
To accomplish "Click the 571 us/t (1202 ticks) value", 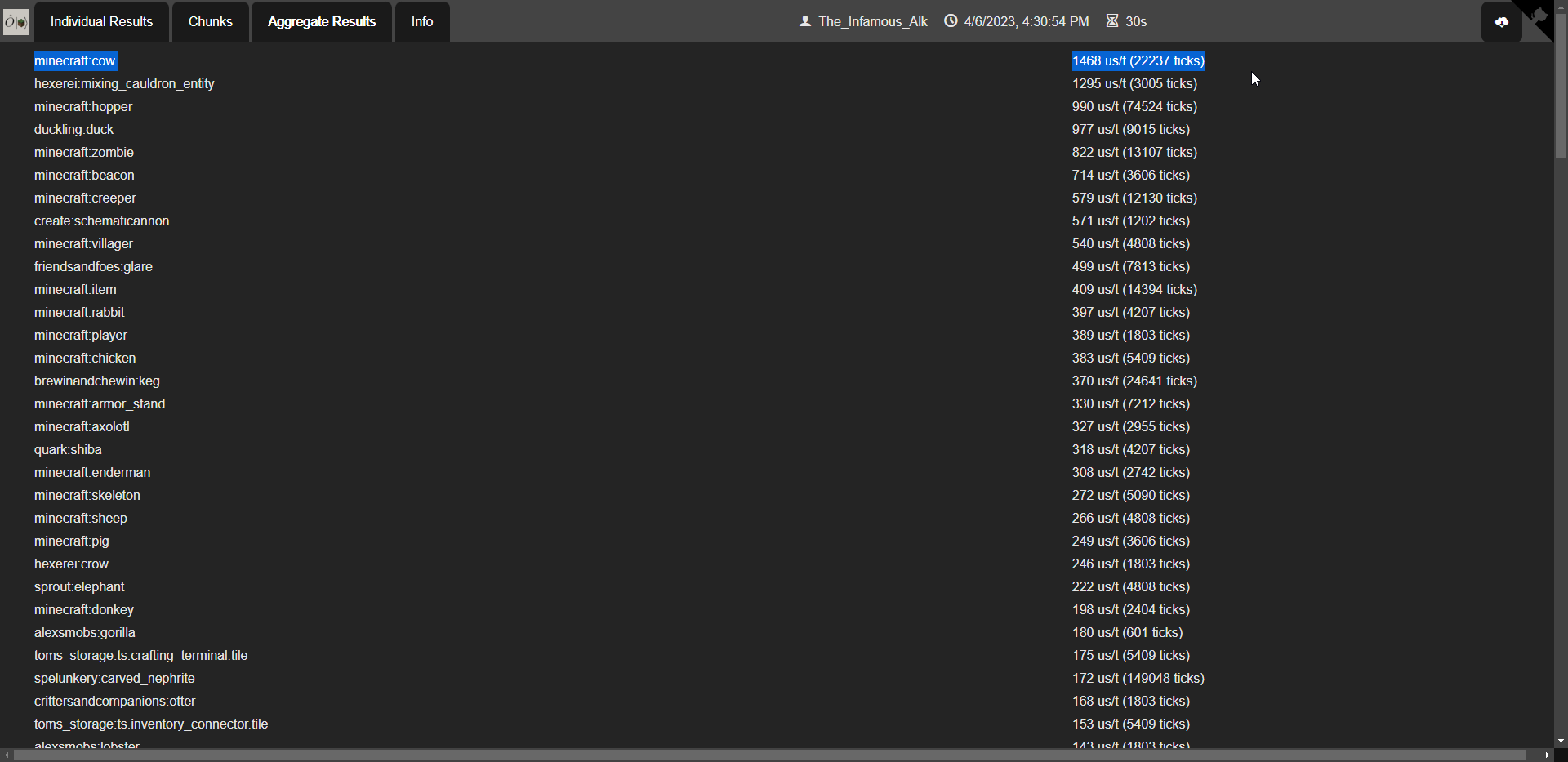I will pyautogui.click(x=1131, y=221).
